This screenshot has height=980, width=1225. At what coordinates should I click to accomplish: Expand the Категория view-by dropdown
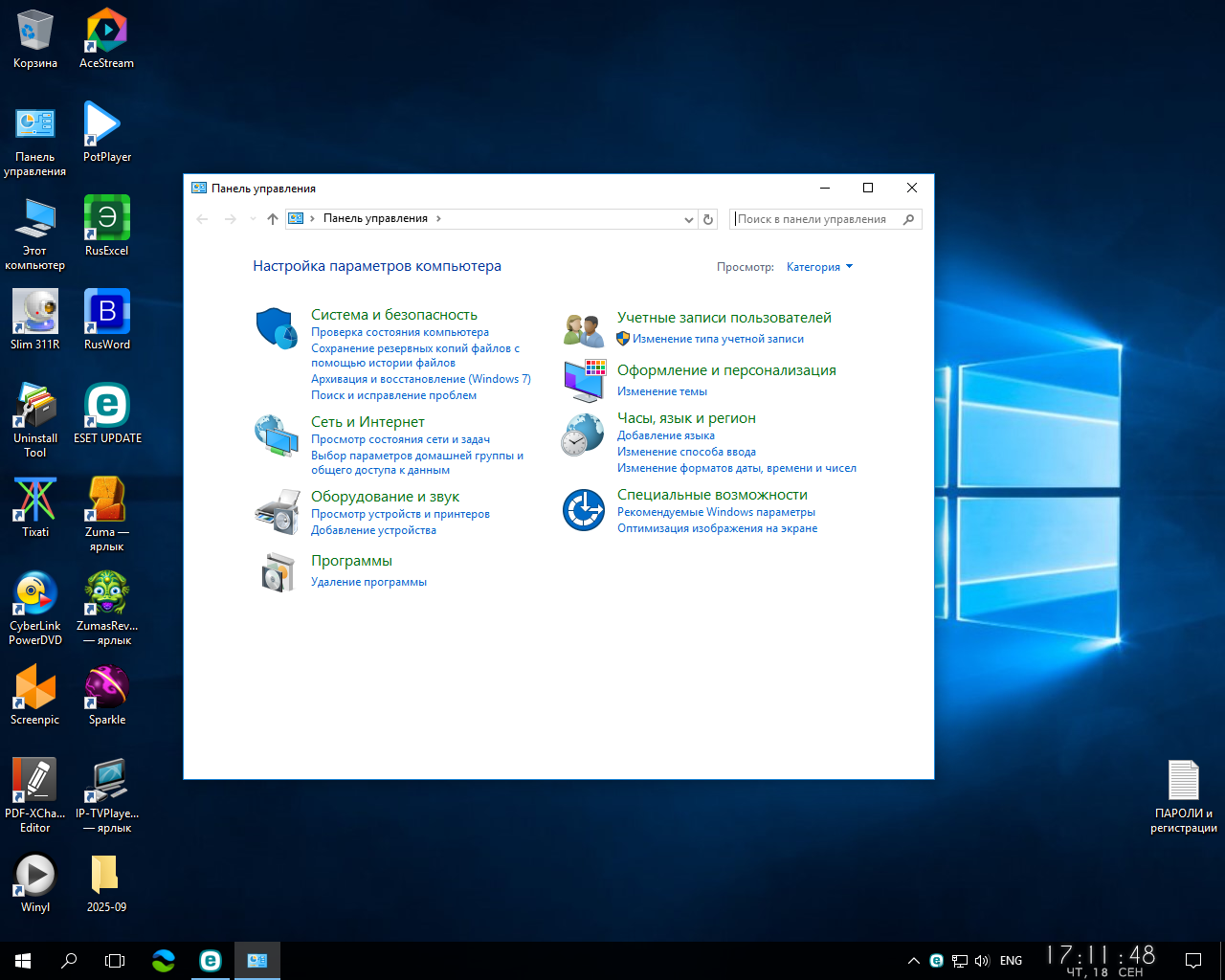click(819, 267)
